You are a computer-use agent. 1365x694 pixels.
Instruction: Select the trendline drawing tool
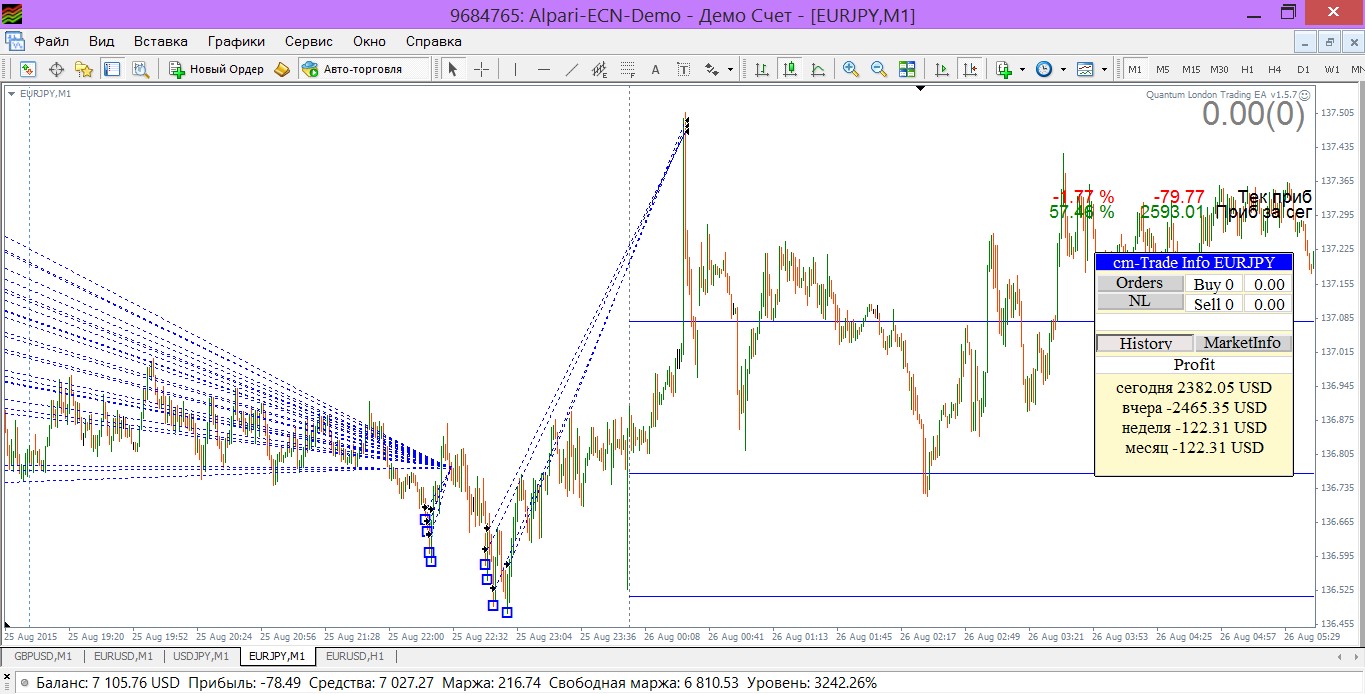571,69
